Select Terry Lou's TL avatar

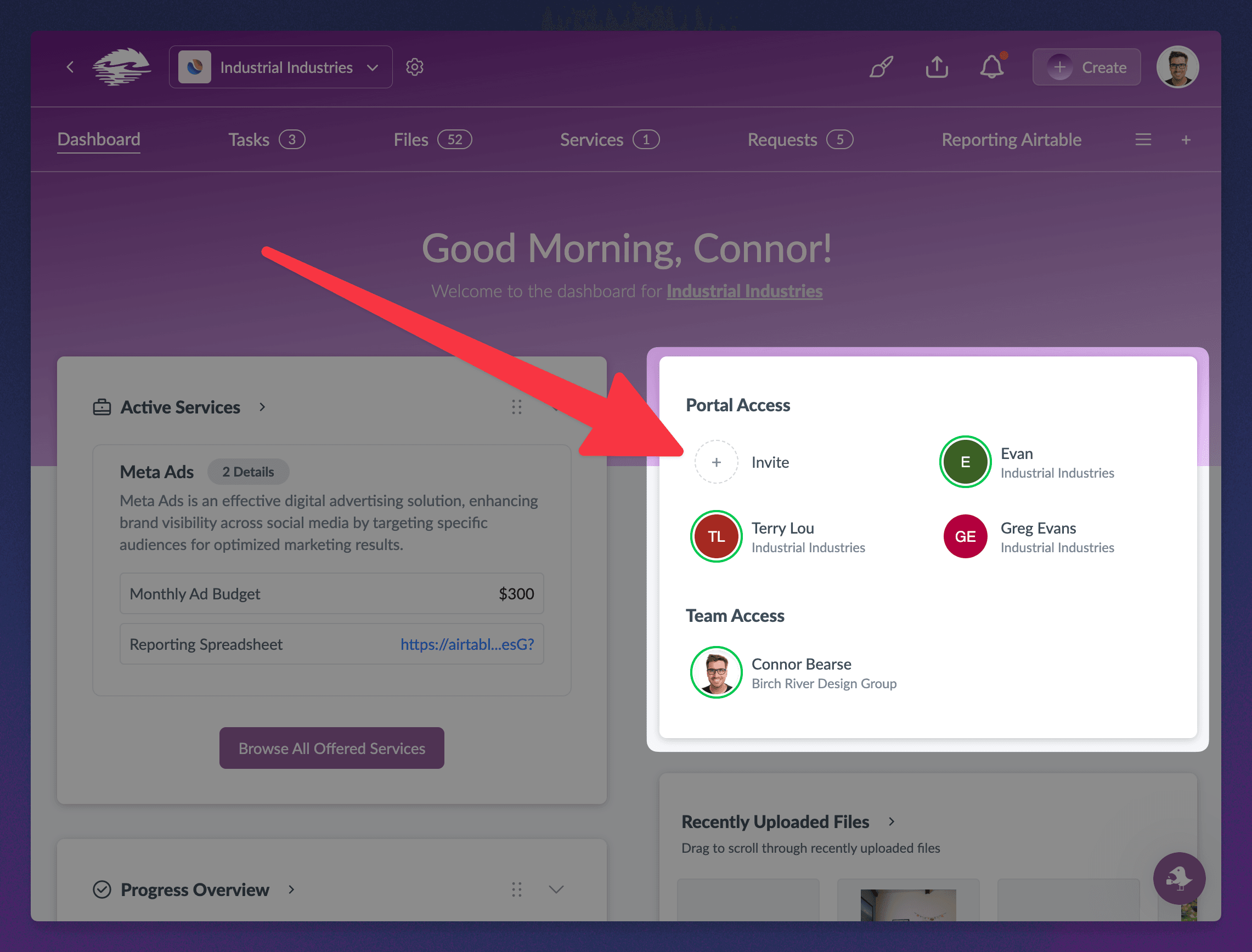click(x=717, y=537)
